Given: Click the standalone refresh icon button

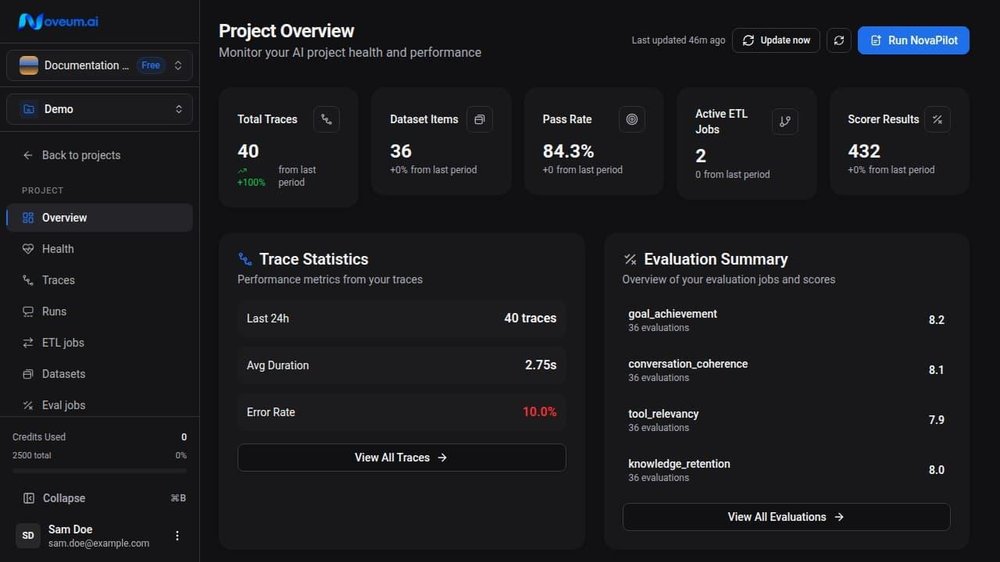Looking at the screenshot, I should pyautogui.click(x=839, y=40).
